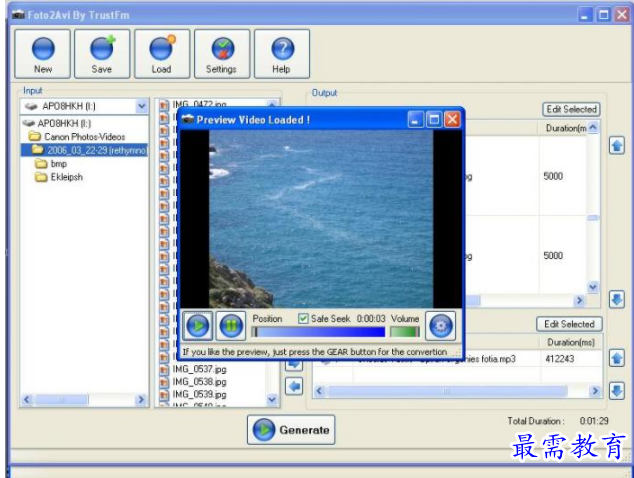Click the IMG_0539.jpg file icon
This screenshot has height=478, width=634.
(x=164, y=395)
